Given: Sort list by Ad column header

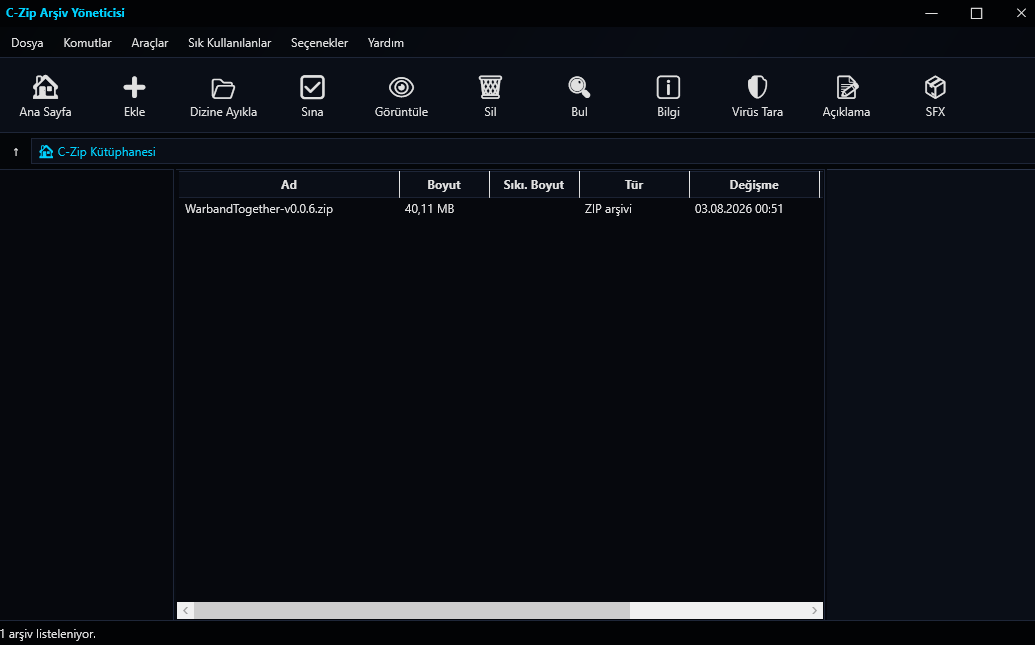Looking at the screenshot, I should pyautogui.click(x=288, y=185).
